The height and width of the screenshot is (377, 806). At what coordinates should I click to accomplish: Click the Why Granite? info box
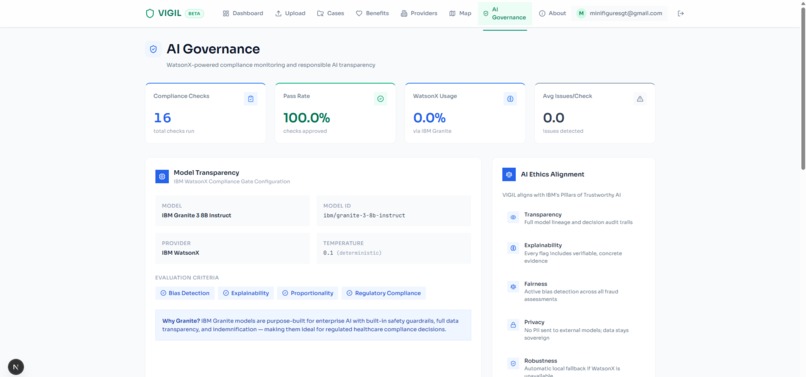pyautogui.click(x=313, y=325)
